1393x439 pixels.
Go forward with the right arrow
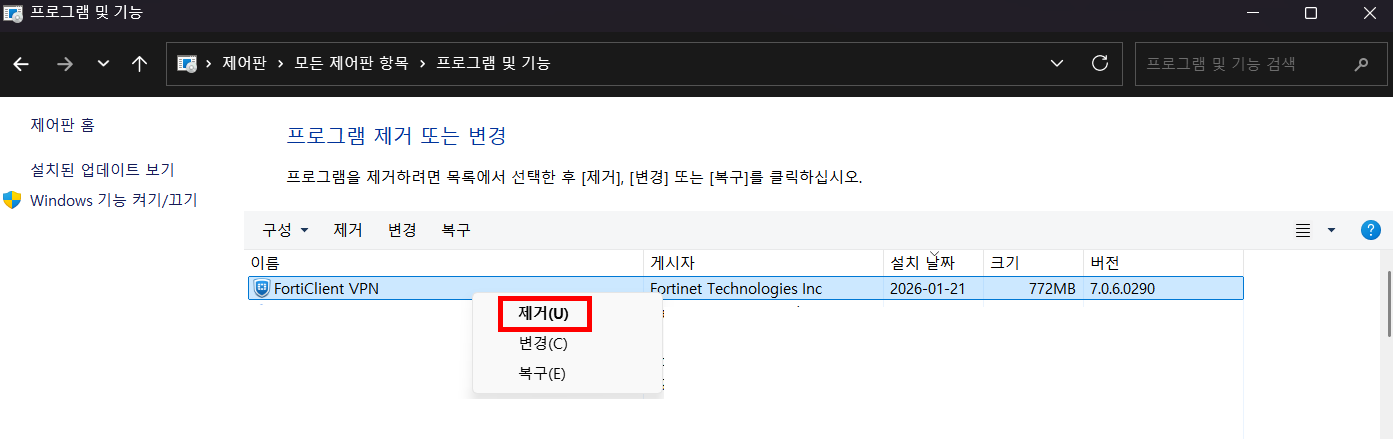[65, 63]
